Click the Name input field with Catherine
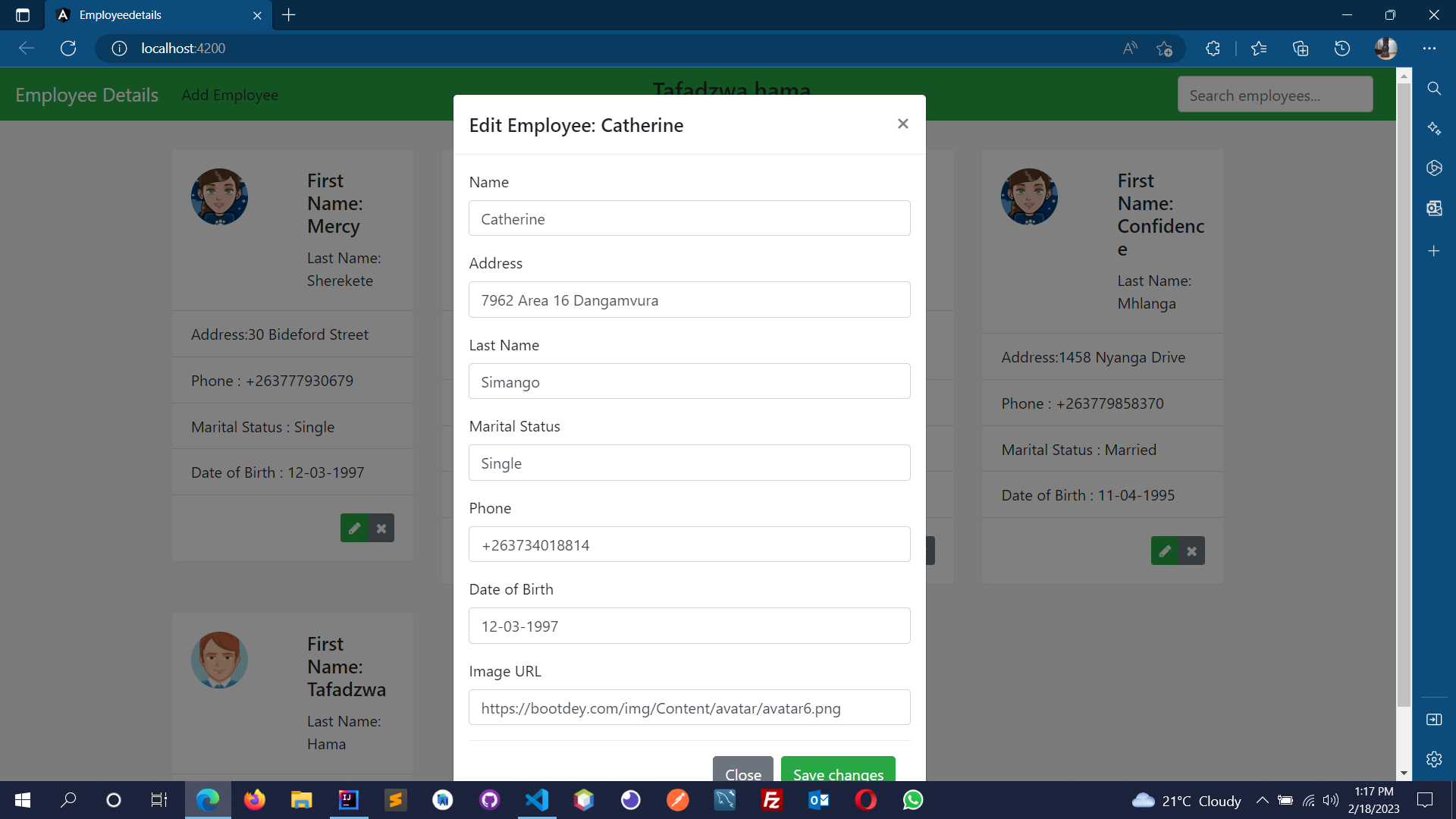Image resolution: width=1456 pixels, height=819 pixels. pos(689,218)
